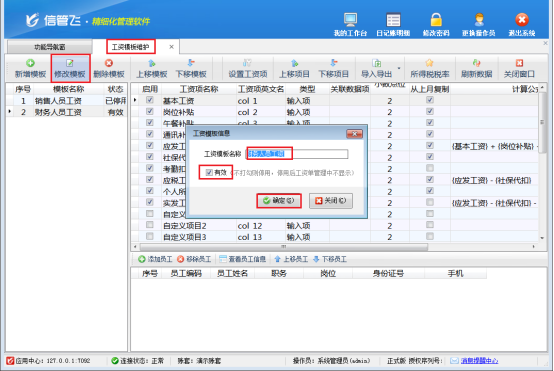
Task: Click the 工资模板名称 text field
Action: [x=297, y=154]
